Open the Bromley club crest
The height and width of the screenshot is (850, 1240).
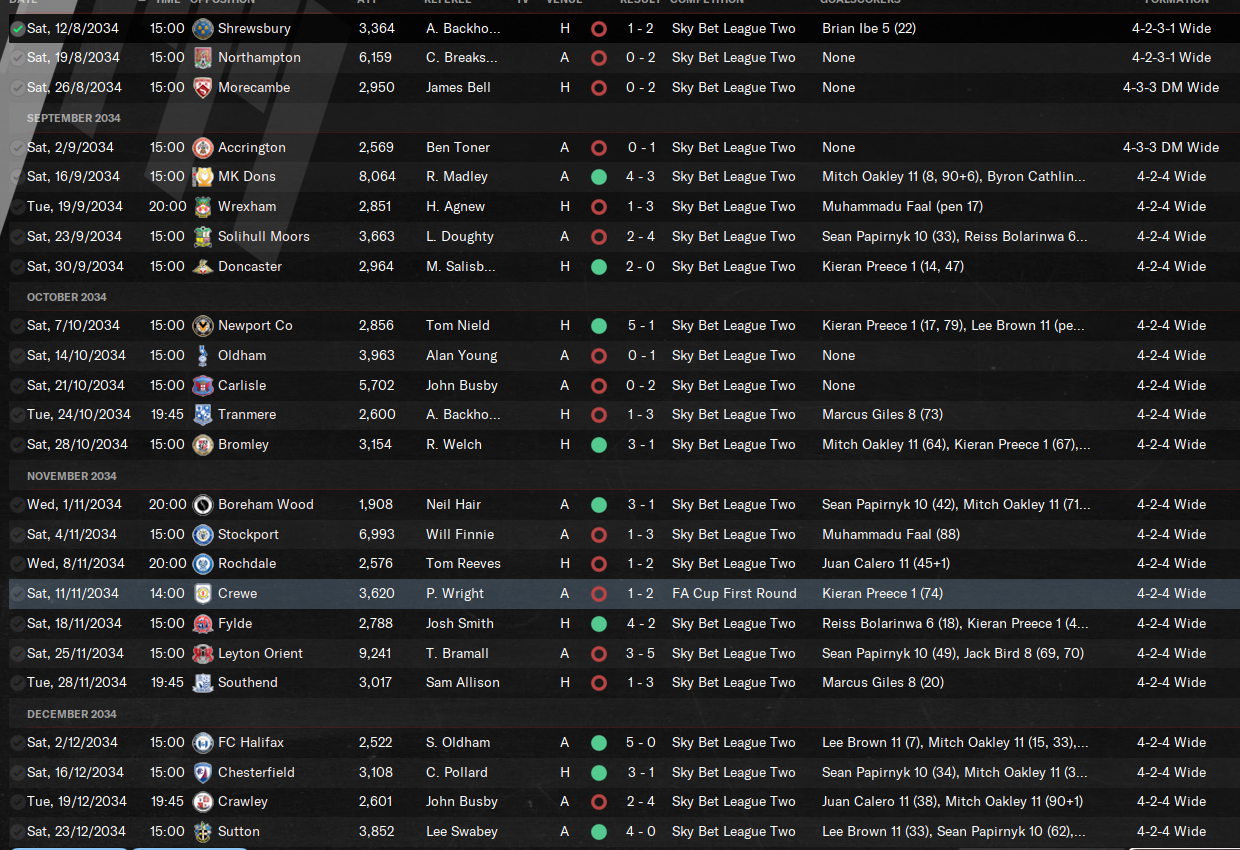click(x=203, y=445)
